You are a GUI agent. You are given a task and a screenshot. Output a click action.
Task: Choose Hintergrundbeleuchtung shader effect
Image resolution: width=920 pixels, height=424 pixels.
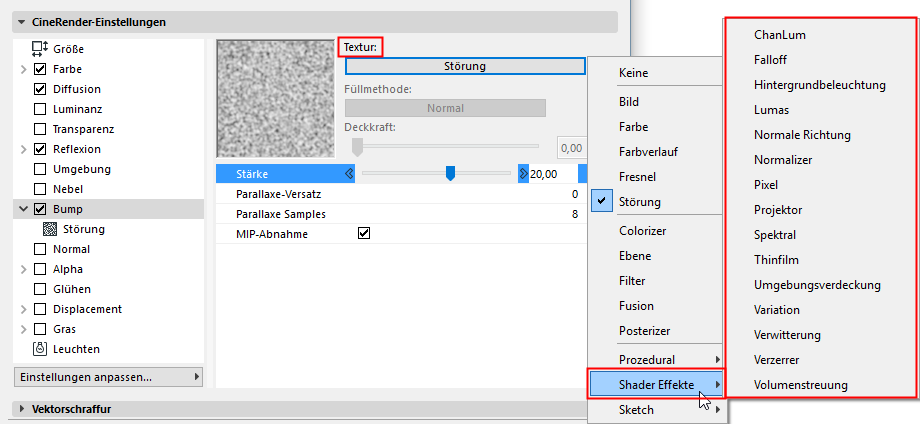pos(821,85)
